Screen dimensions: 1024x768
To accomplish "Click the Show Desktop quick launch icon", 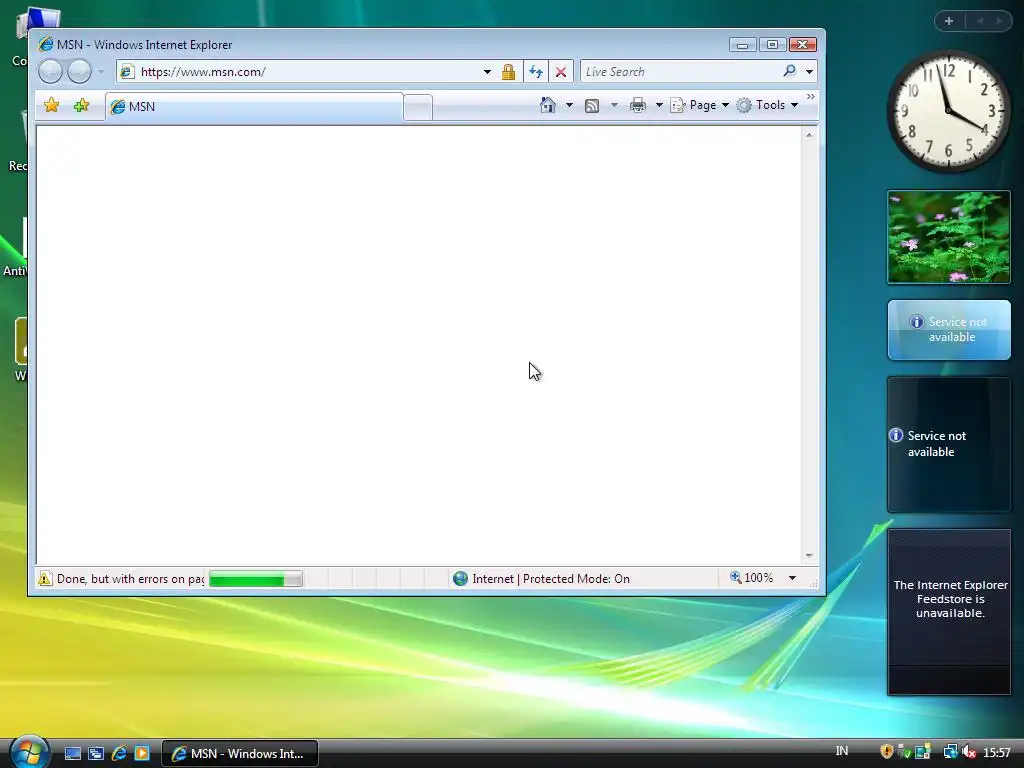I will [72, 754].
